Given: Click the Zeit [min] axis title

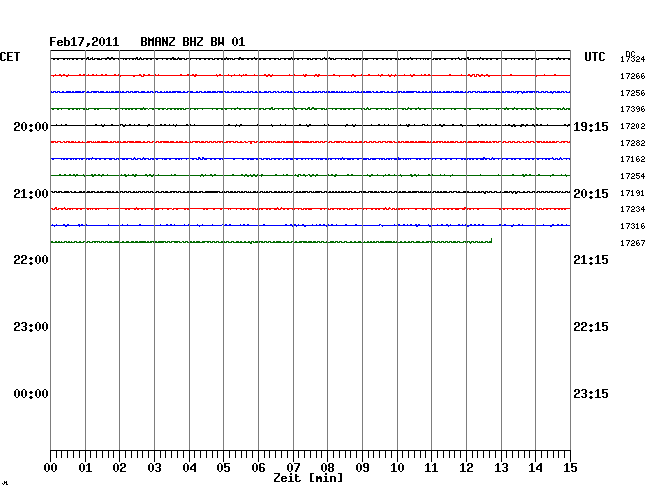Looking at the screenshot, I should pos(308,478).
